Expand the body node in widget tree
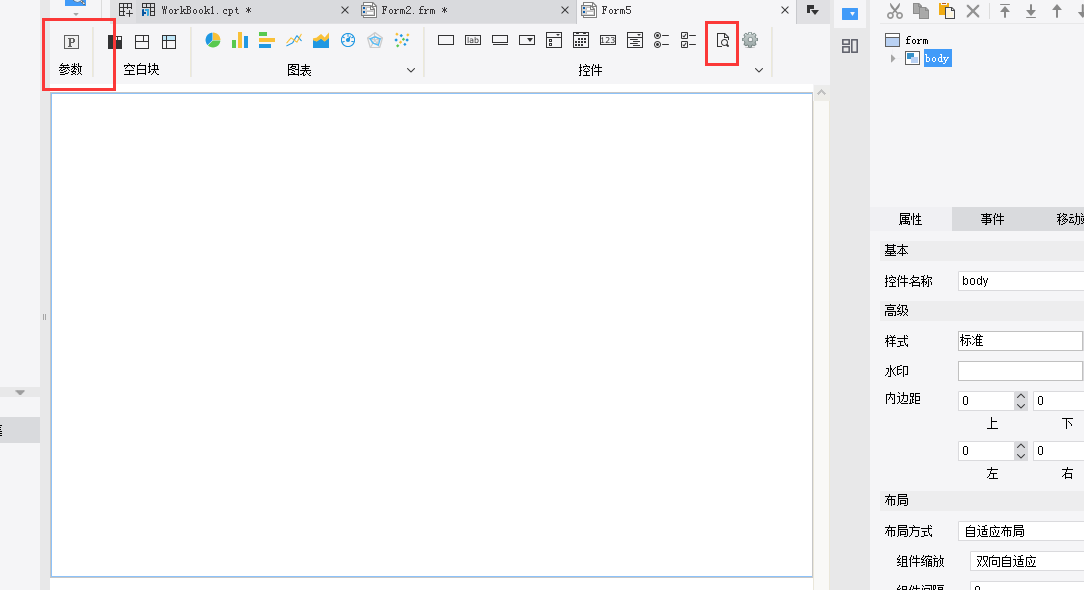The image size is (1084, 590). pyautogui.click(x=893, y=58)
